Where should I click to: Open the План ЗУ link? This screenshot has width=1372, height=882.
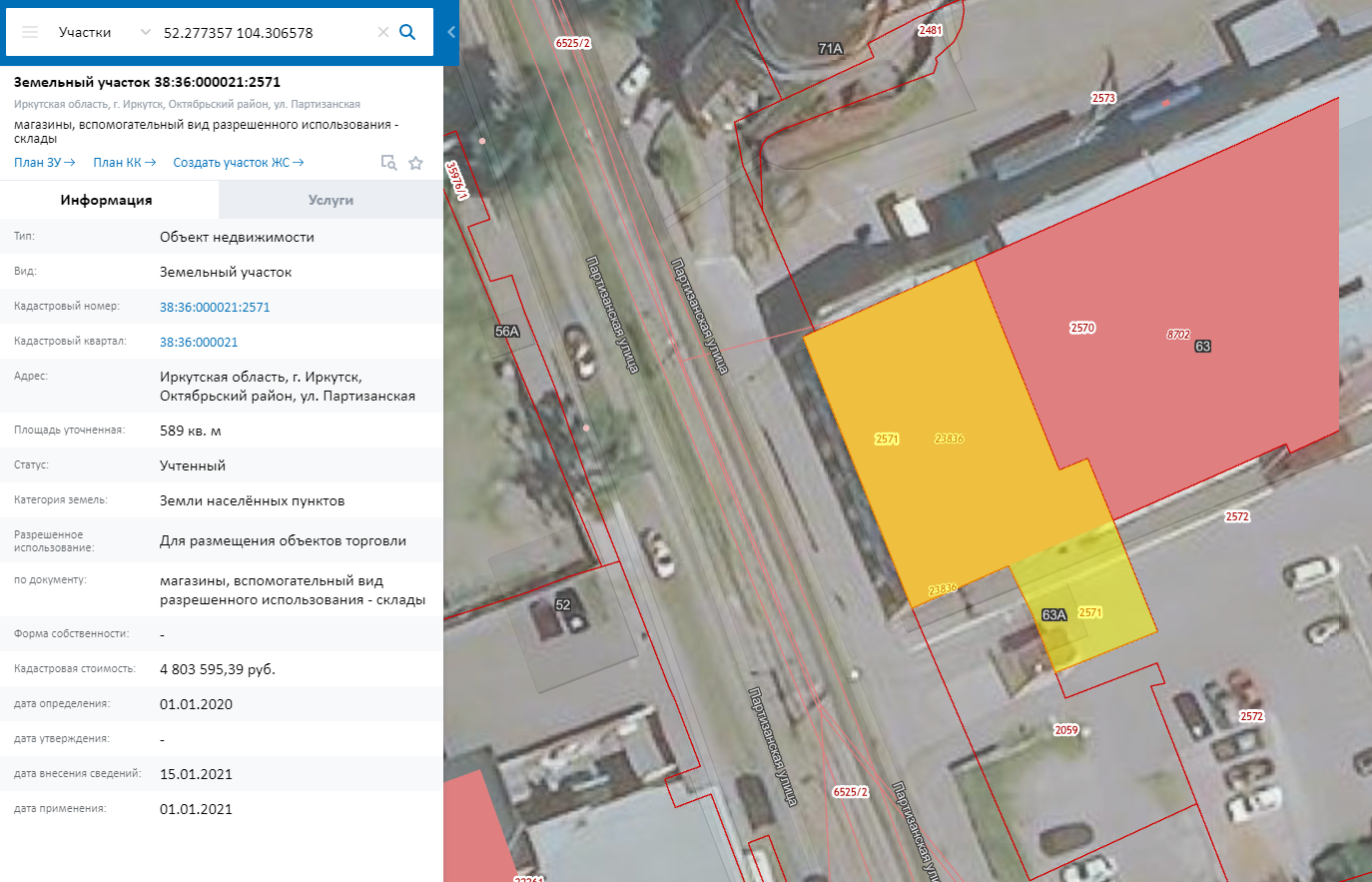coord(44,163)
